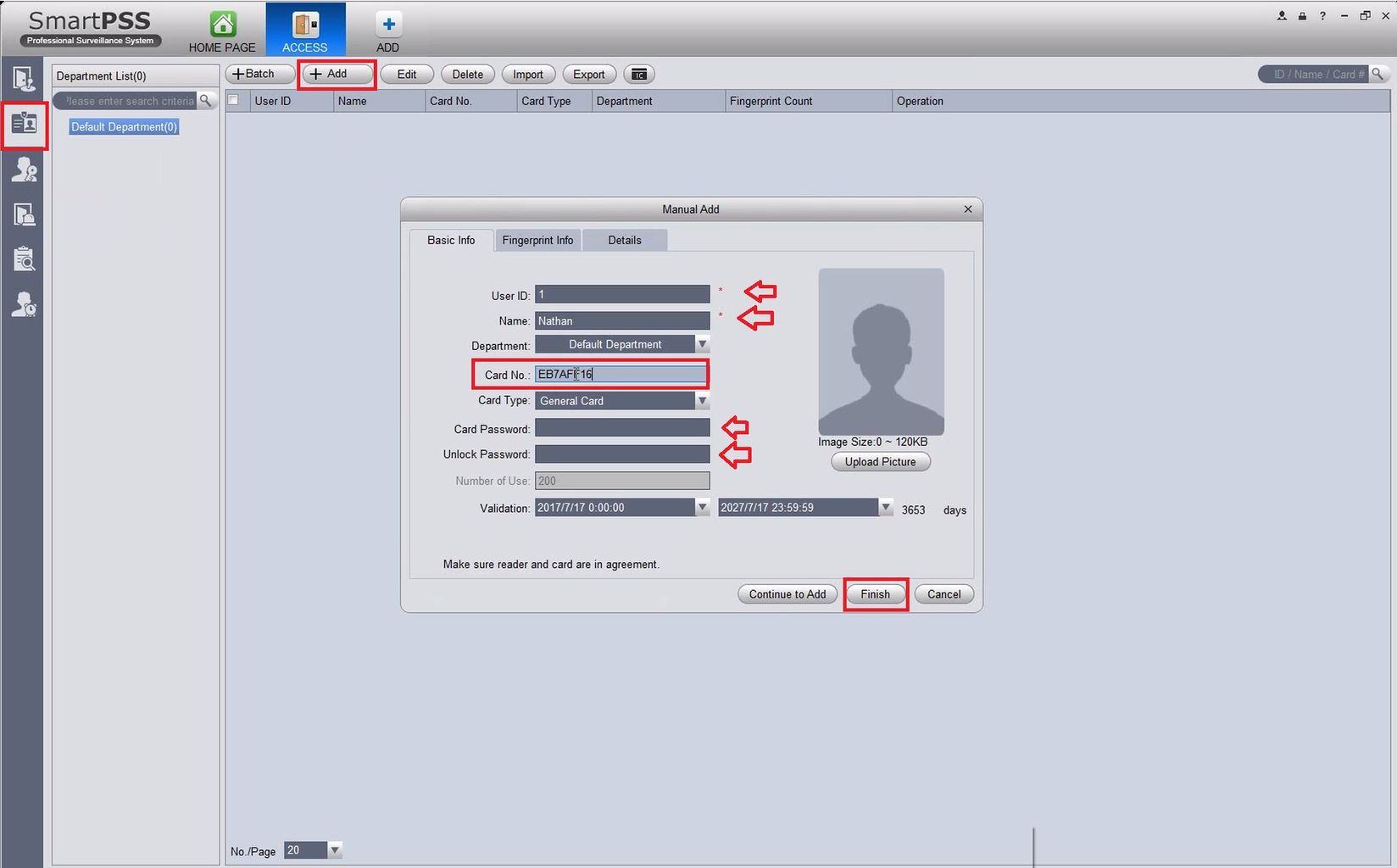Screen dimensions: 1397x868
Task: Open the log search sidebar icon
Action: (x=24, y=259)
